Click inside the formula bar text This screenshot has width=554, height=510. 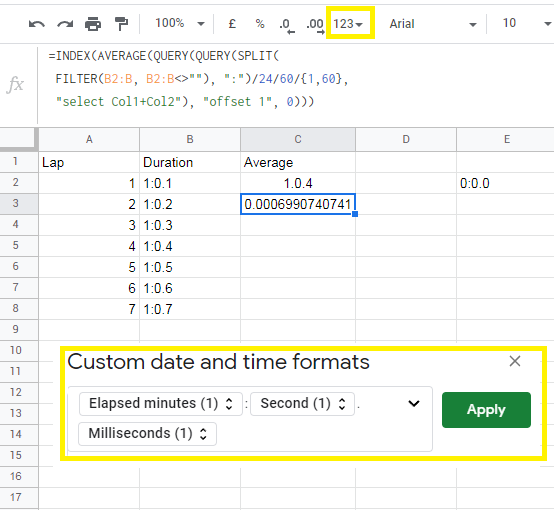[x=198, y=79]
